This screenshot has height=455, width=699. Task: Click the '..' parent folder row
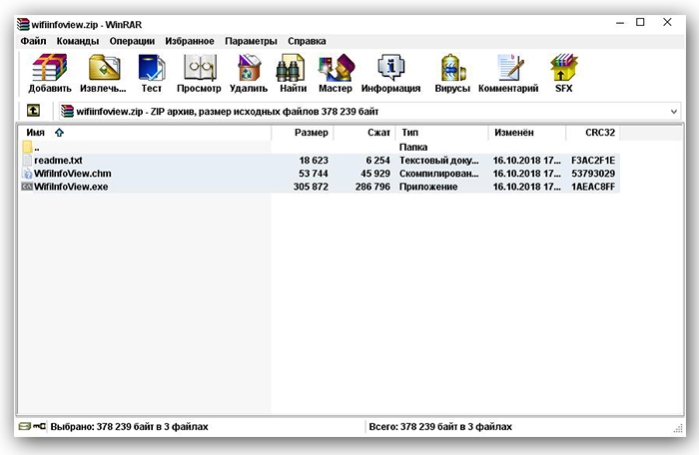pyautogui.click(x=319, y=147)
